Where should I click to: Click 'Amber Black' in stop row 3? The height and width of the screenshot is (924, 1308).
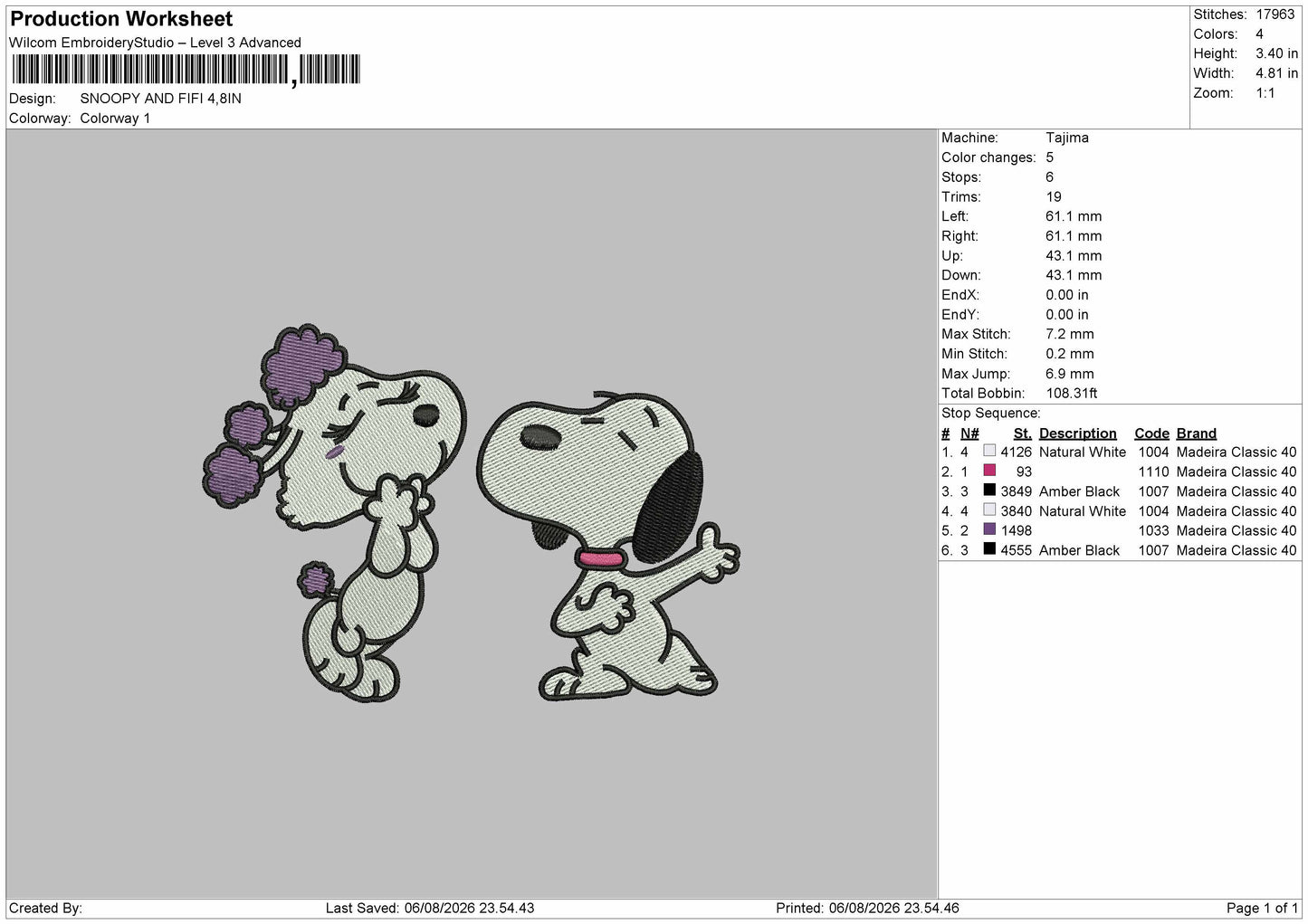(1080, 491)
